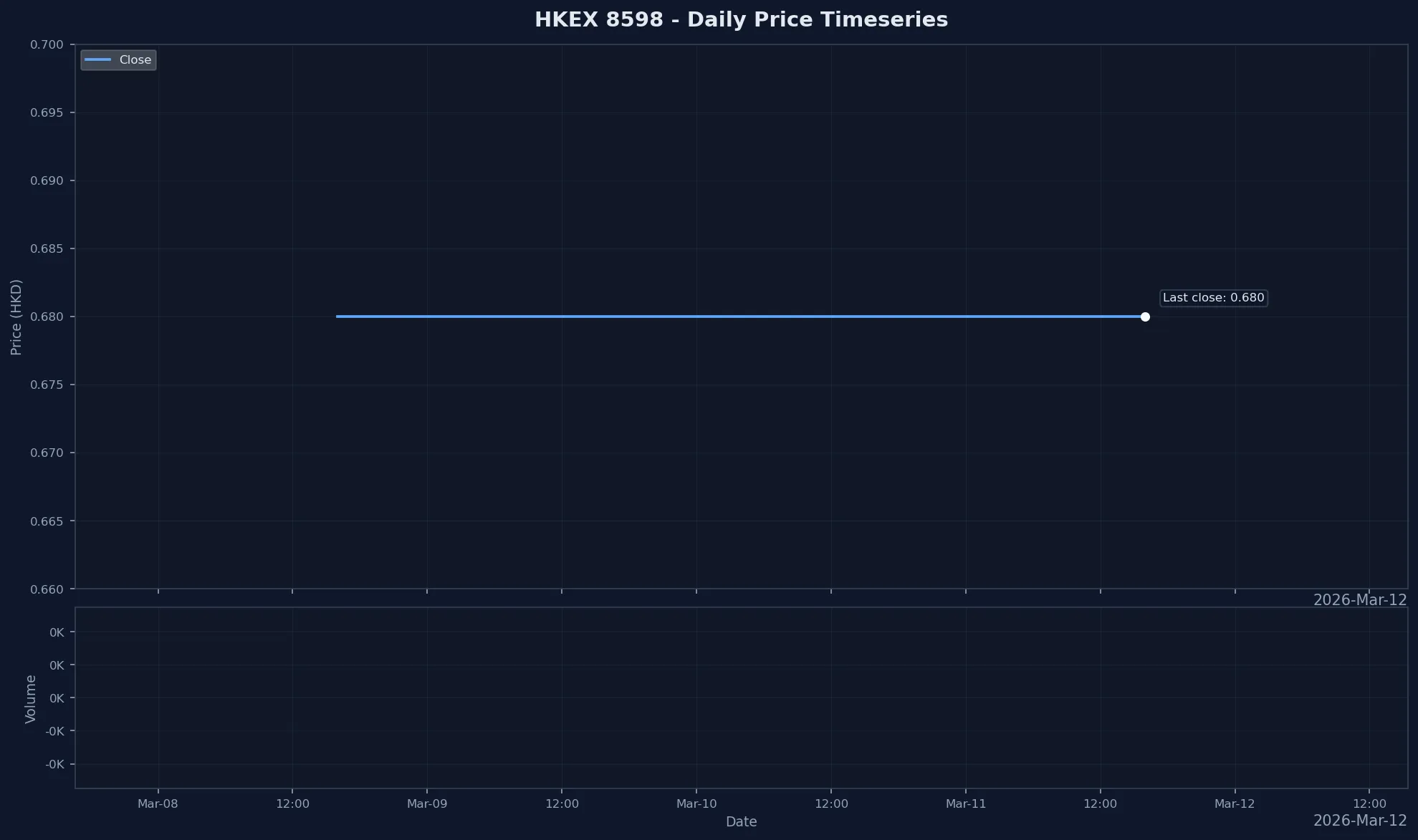Screen dimensions: 1418x840
Task: Select the blue Close price line
Action: (717, 316)
